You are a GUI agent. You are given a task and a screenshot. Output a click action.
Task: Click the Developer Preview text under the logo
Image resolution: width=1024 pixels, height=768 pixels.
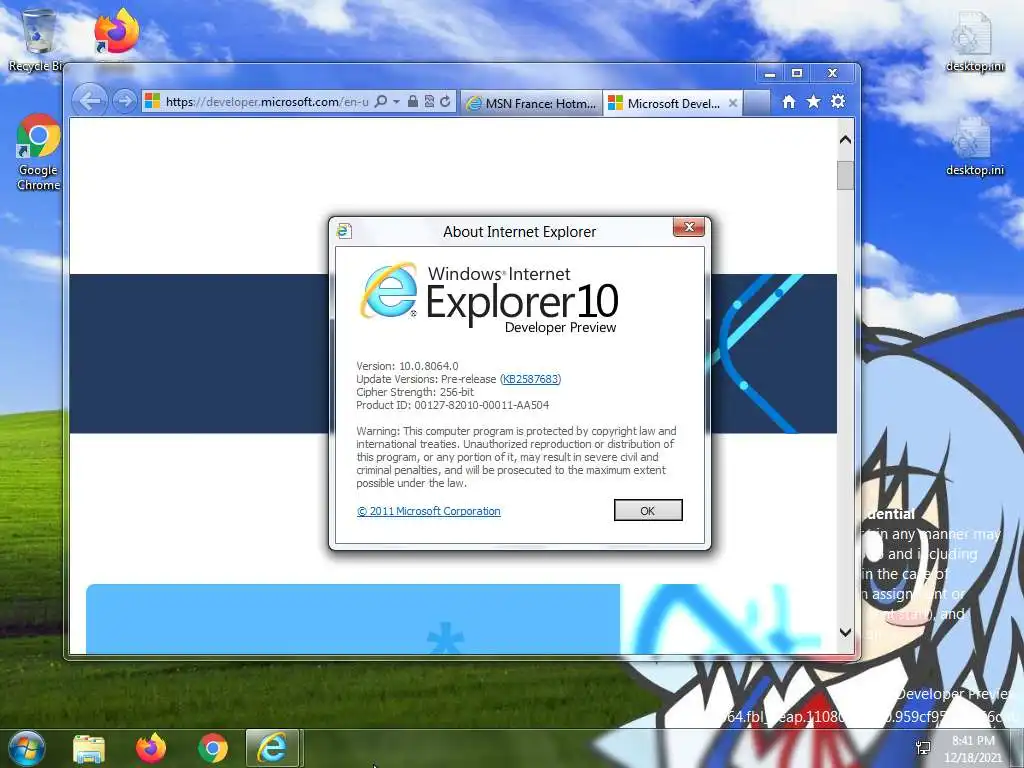(x=560, y=327)
